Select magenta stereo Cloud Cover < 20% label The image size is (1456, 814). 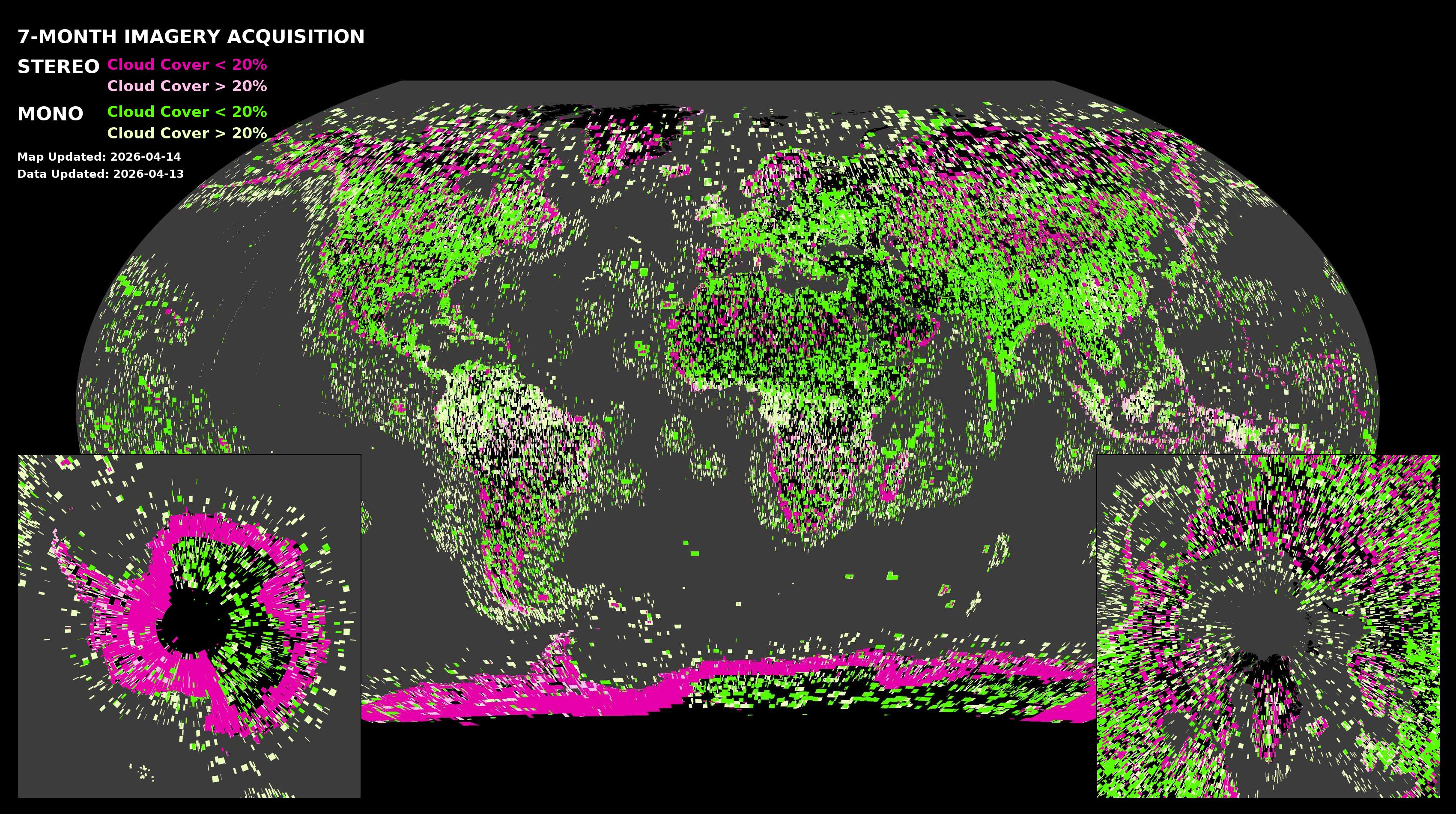[187, 64]
